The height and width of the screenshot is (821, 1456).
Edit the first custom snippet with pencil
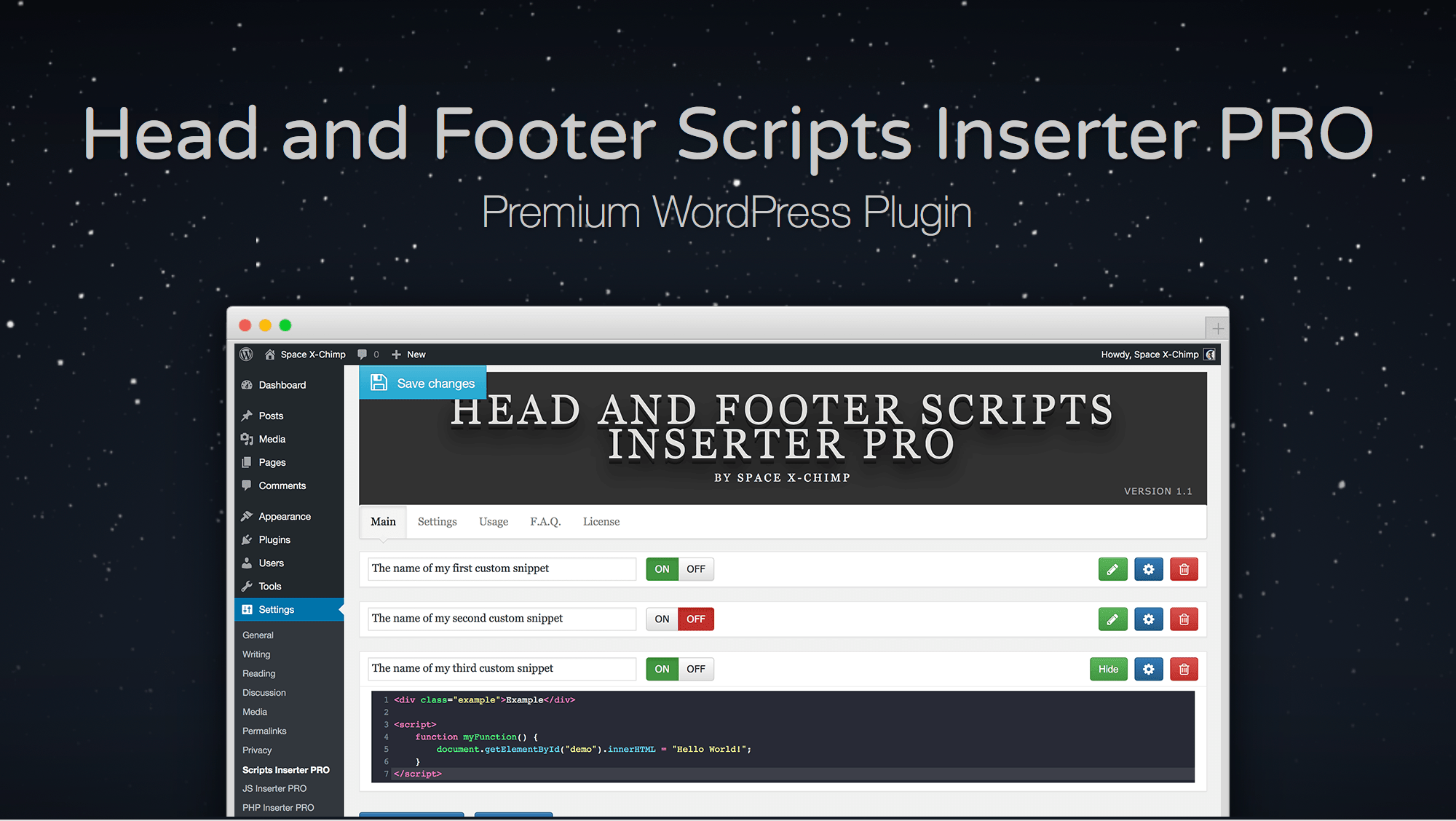point(1112,569)
